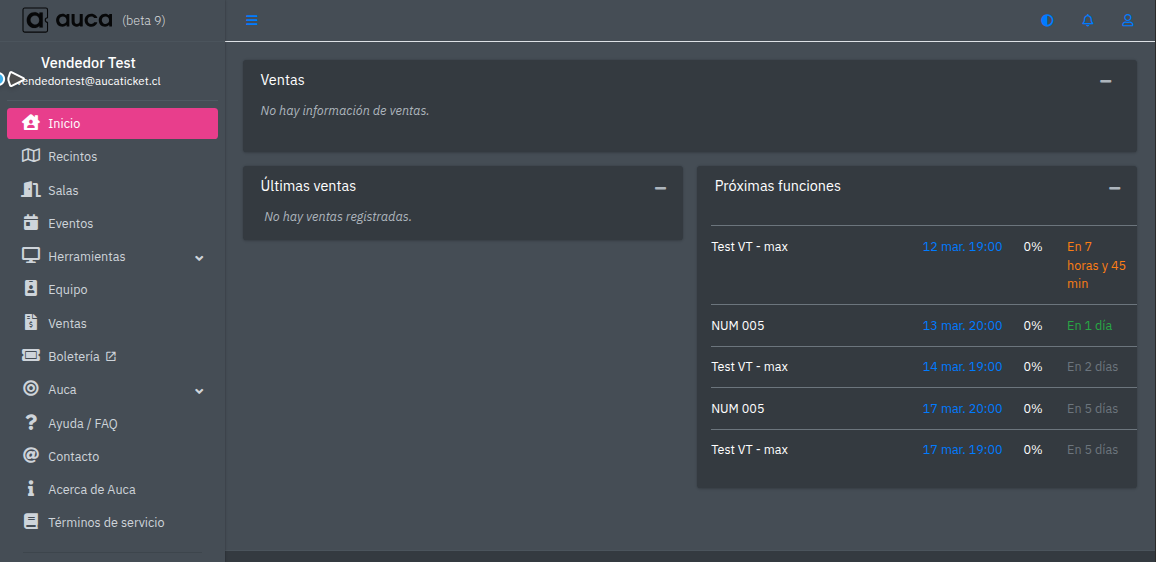This screenshot has height=562, width=1156.
Task: Collapse the Próximas funciones panel
Action: (1114, 188)
